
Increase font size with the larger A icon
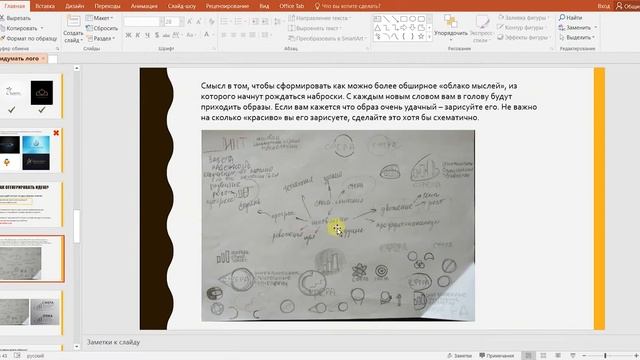pyautogui.click(x=189, y=21)
